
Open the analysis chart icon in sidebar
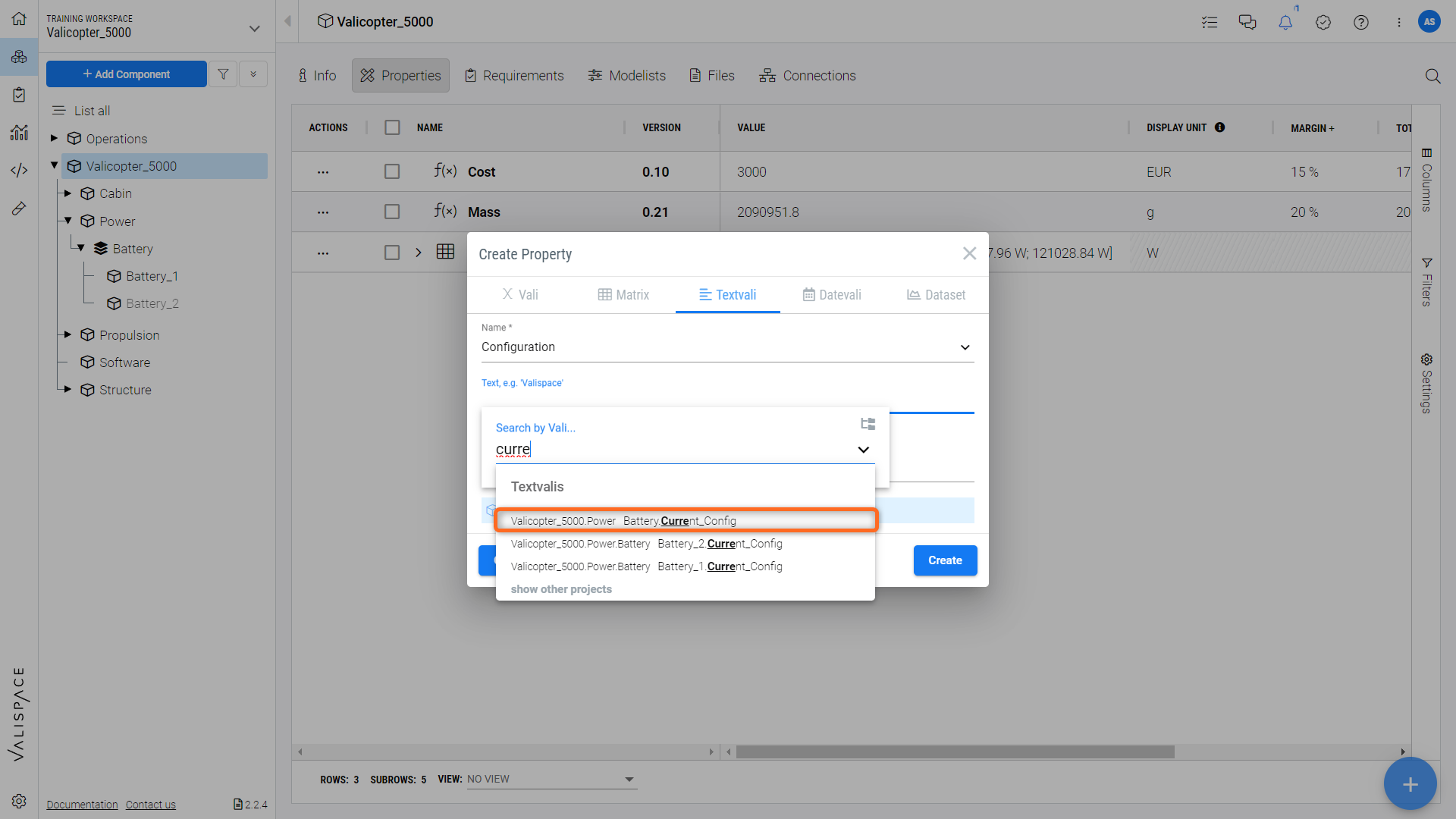tap(19, 133)
